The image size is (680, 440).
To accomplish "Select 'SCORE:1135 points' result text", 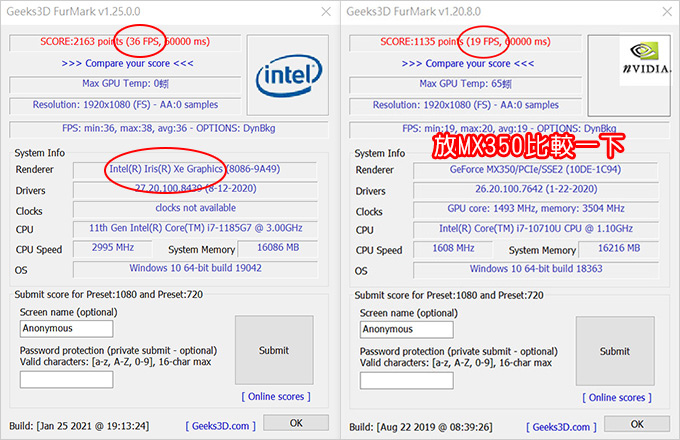I will point(422,42).
